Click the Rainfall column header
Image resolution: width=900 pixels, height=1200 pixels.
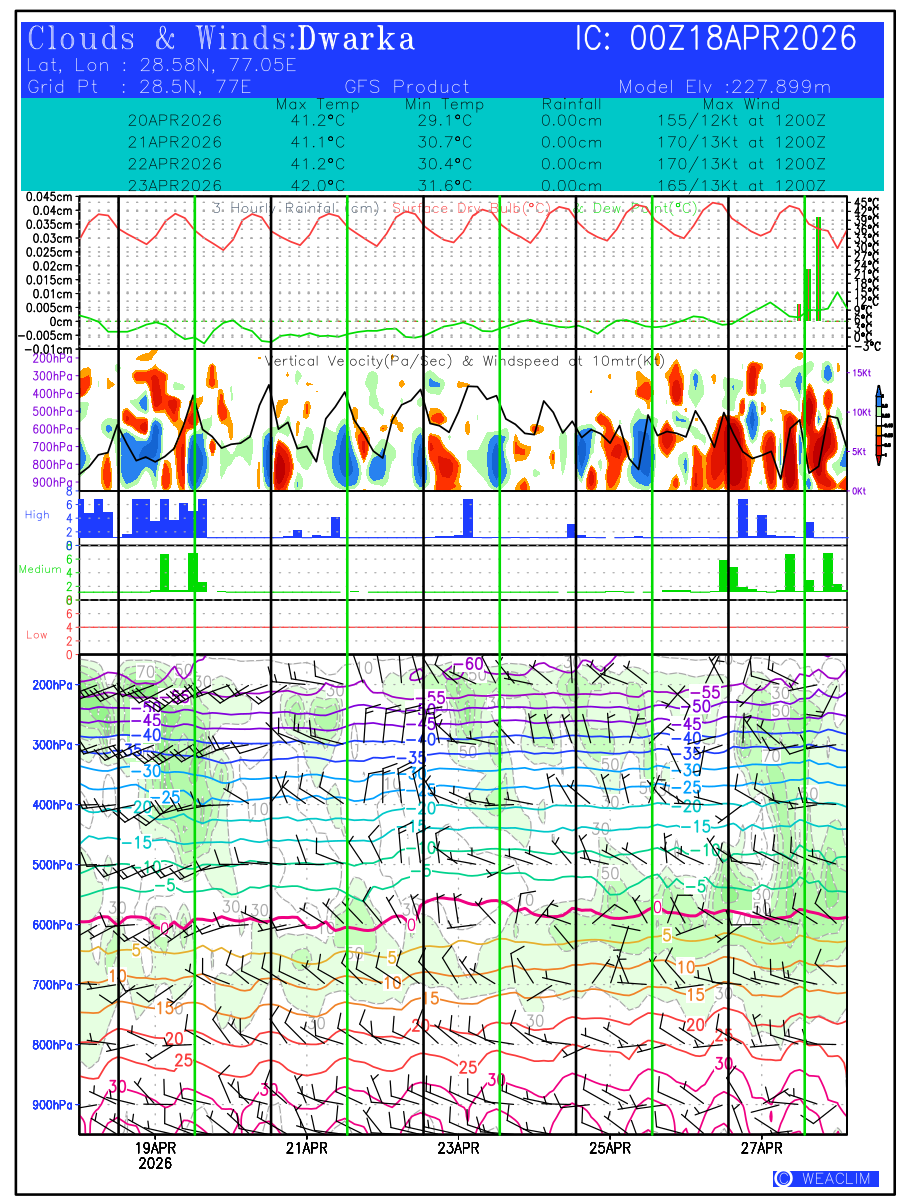click(x=571, y=105)
